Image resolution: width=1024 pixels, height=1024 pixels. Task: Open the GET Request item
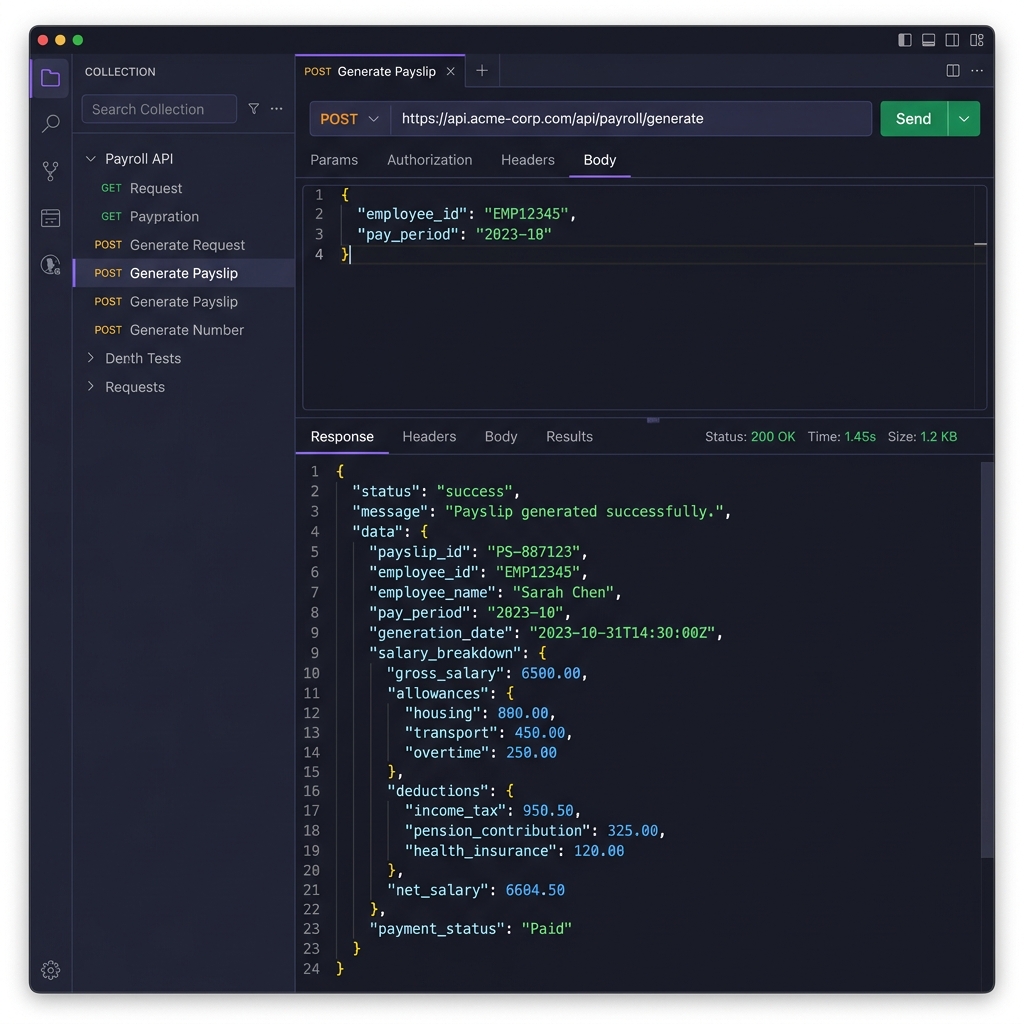tap(184, 188)
